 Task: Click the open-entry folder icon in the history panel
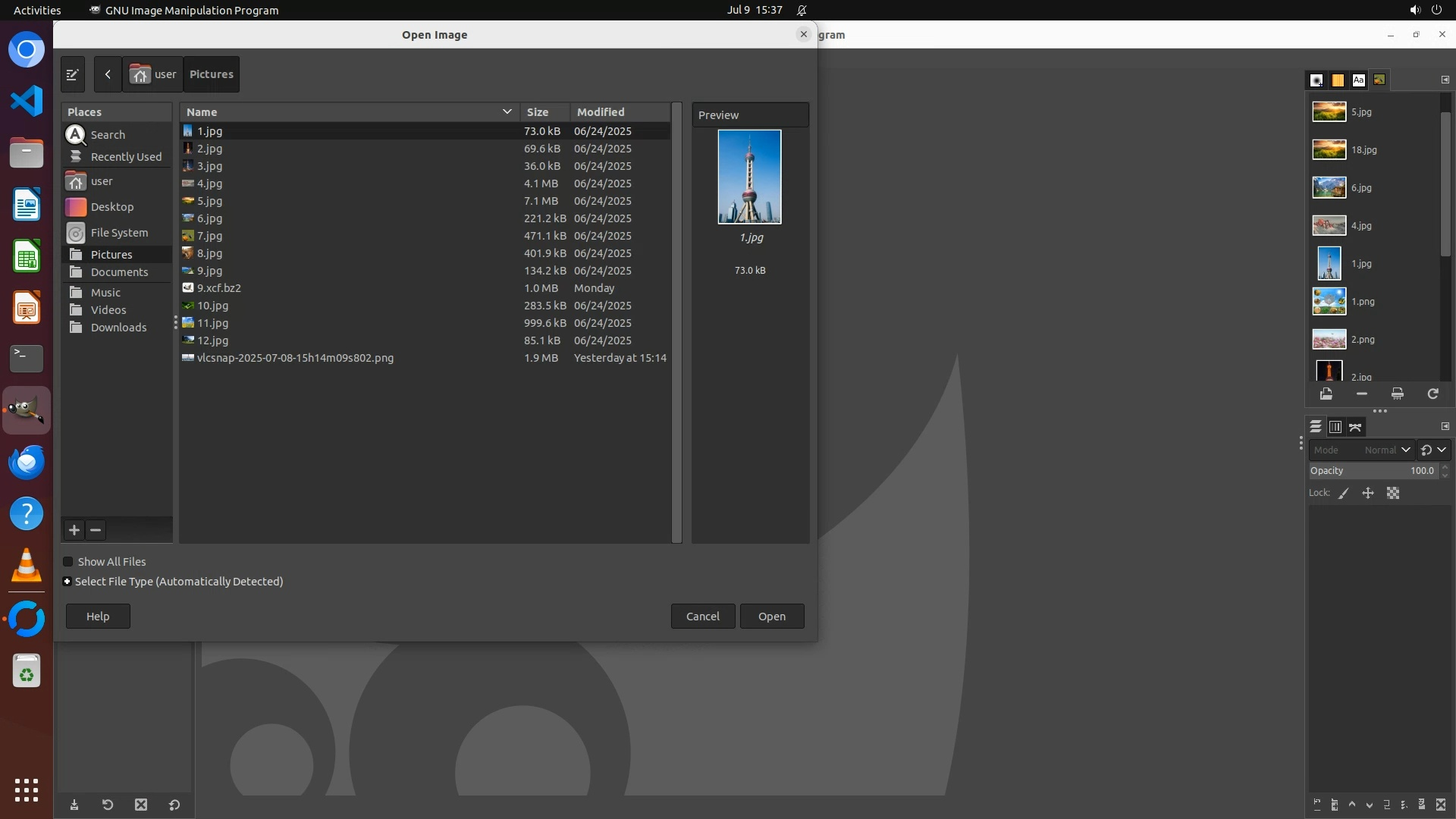(1326, 394)
